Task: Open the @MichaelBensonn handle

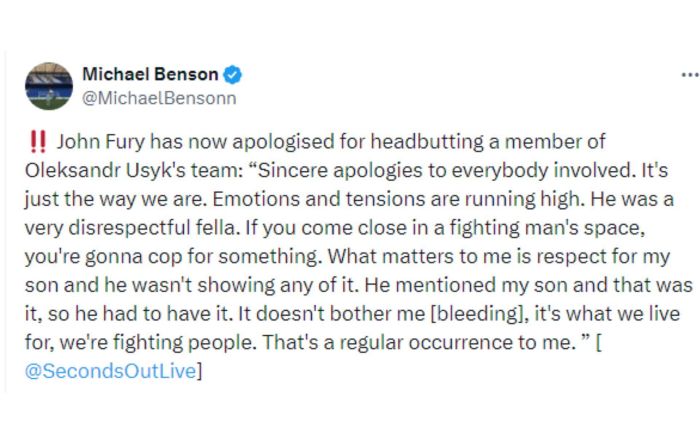Action: 159,97
